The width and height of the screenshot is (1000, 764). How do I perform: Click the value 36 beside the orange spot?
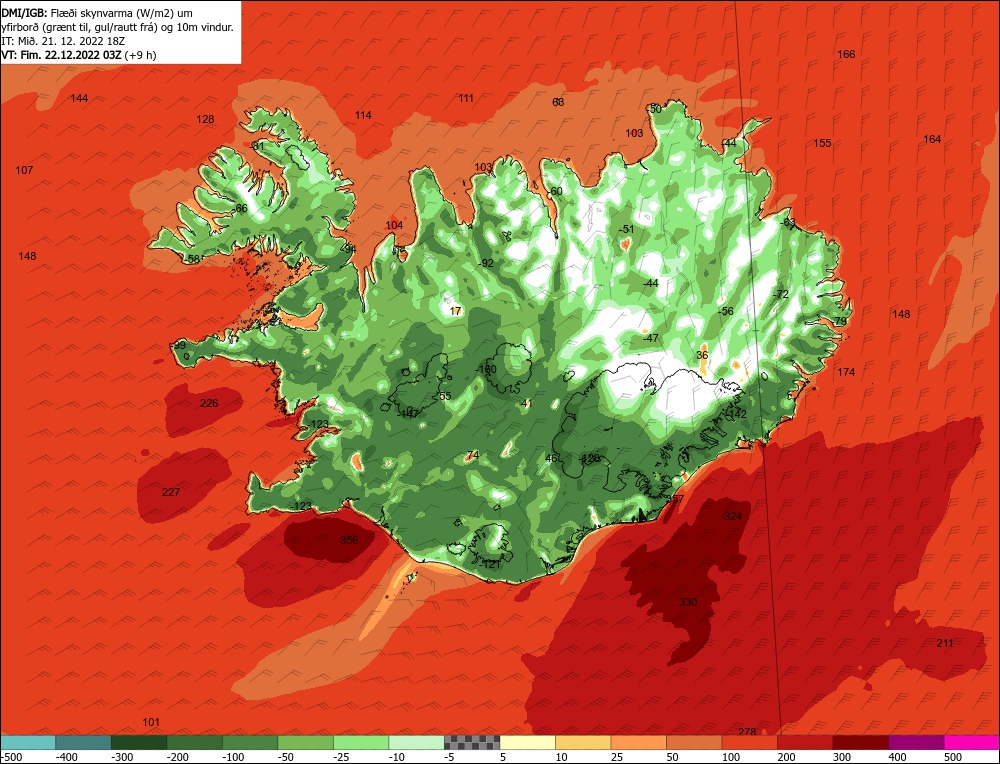point(702,355)
